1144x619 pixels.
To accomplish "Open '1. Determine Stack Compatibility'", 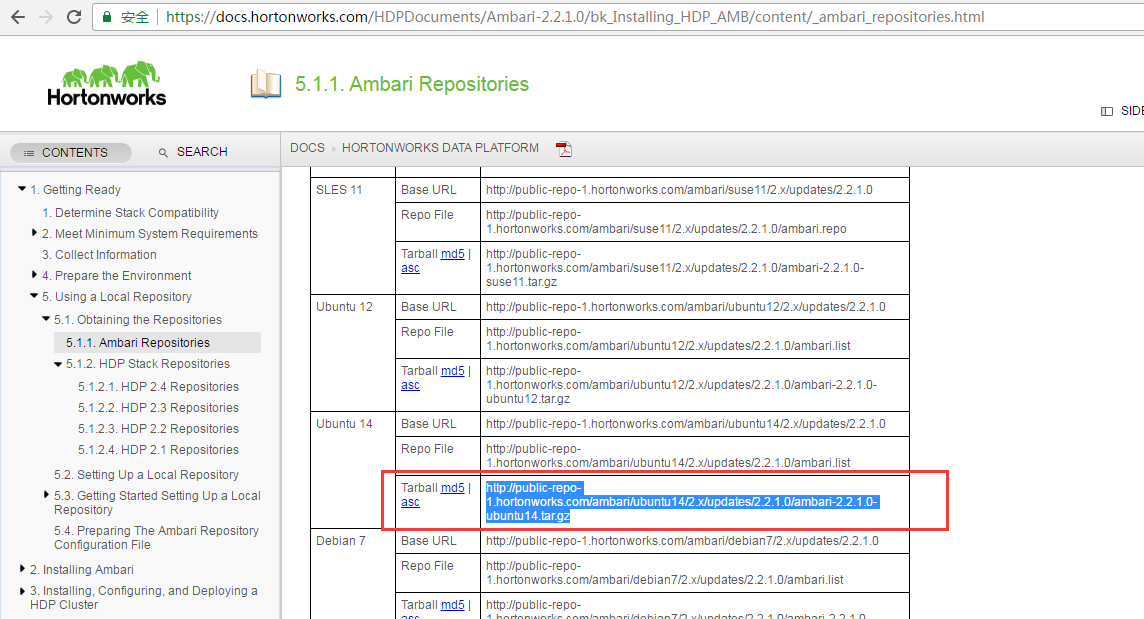I will tap(130, 212).
